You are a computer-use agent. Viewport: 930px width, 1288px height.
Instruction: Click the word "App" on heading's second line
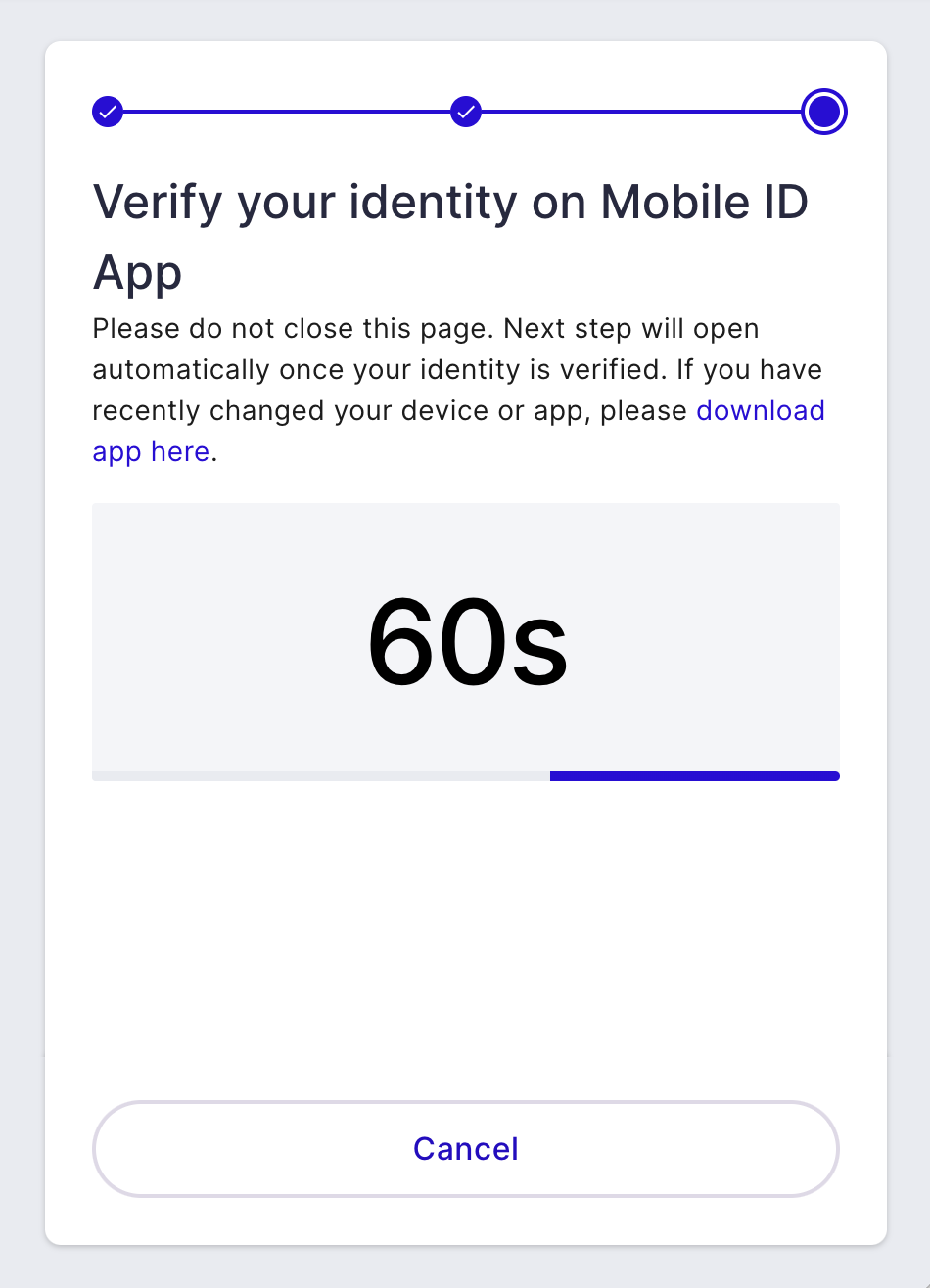coord(137,272)
